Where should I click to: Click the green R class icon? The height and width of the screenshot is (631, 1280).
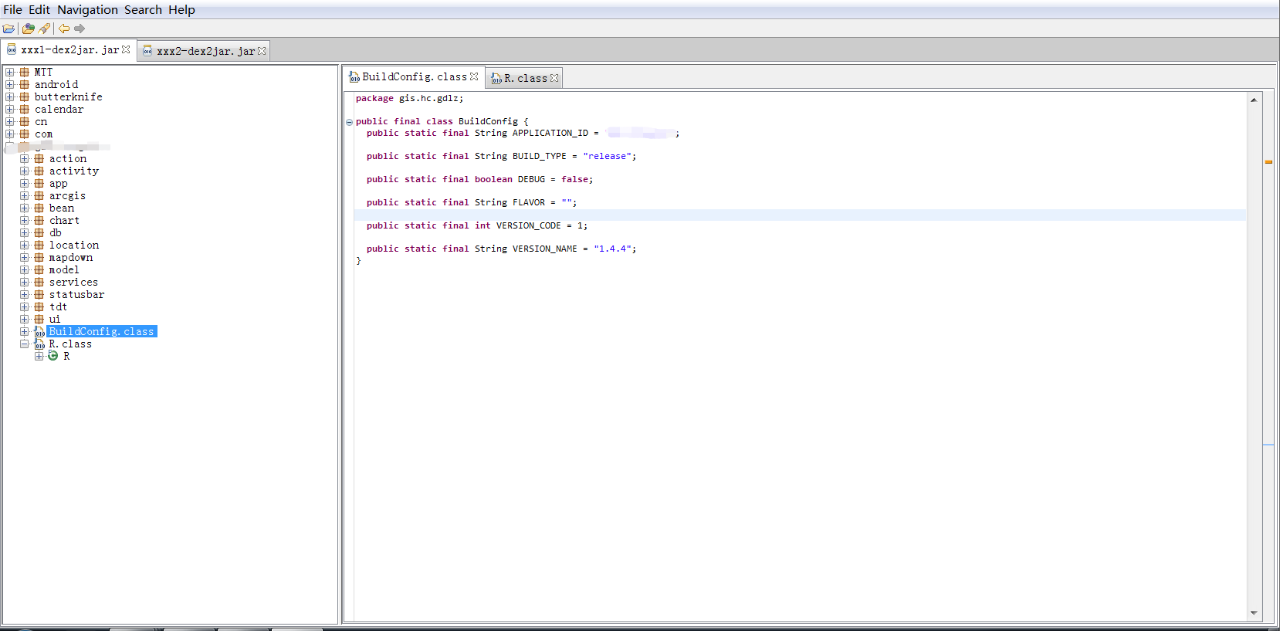[53, 356]
